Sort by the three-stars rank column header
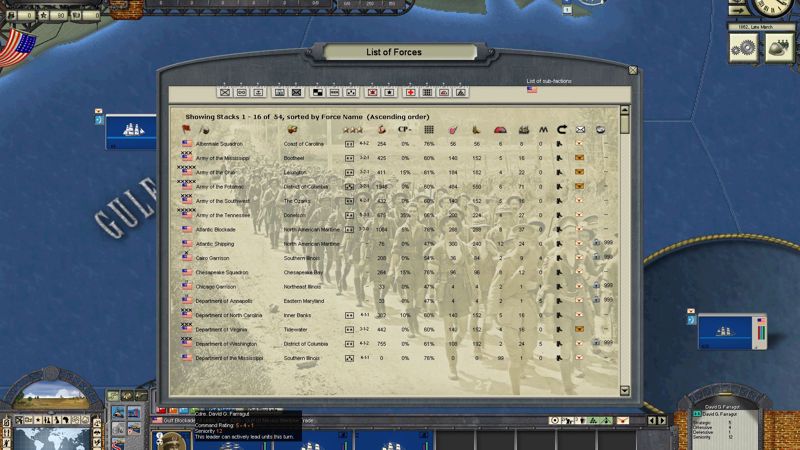Viewport: 800px width, 450px height. 353,130
